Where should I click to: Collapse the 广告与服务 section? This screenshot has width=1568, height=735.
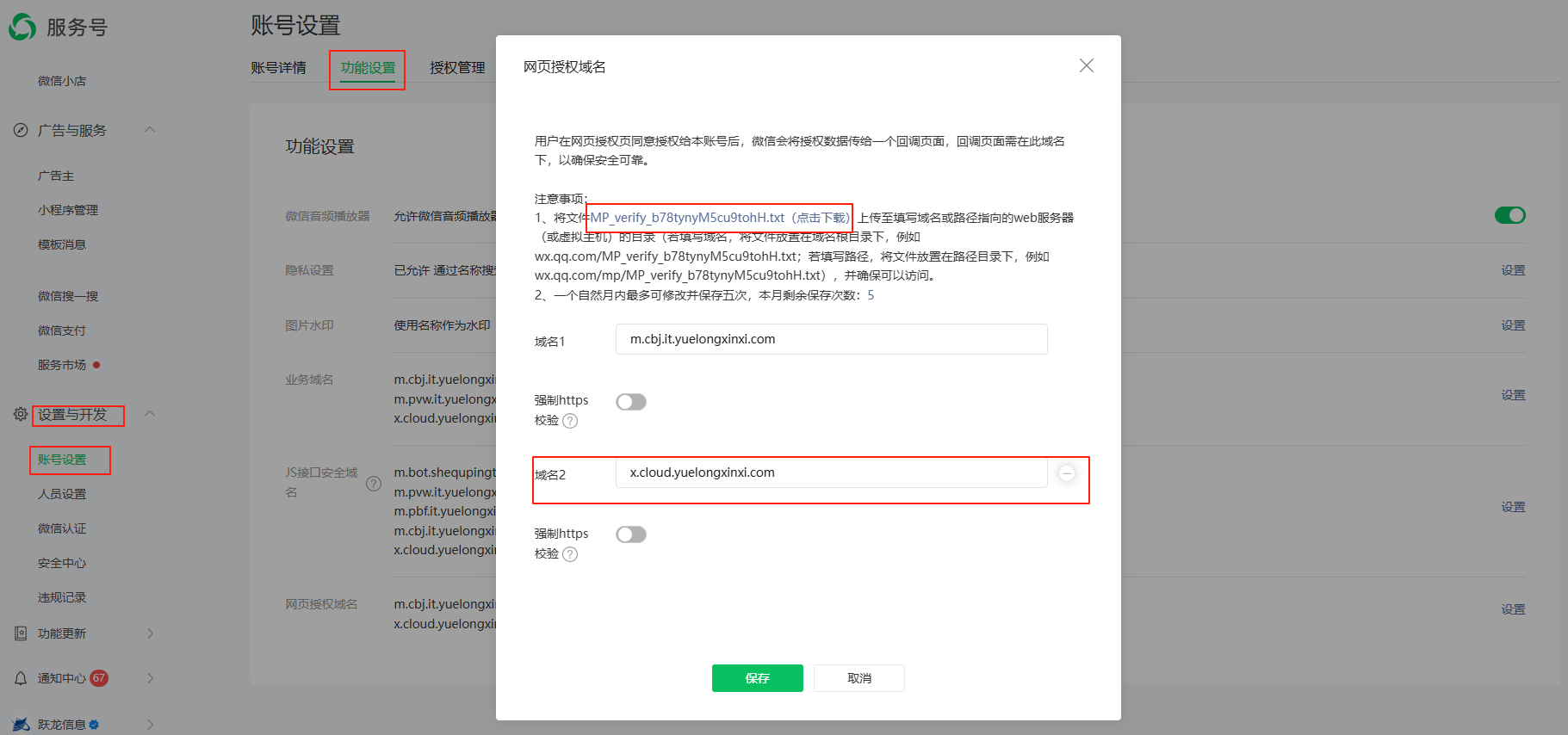(150, 130)
